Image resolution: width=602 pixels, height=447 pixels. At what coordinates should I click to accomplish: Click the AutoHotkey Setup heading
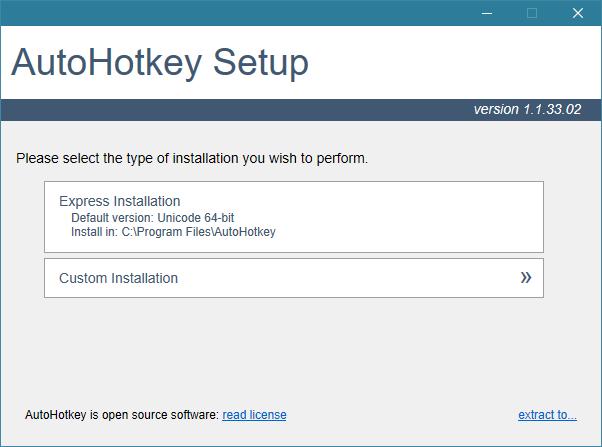[x=160, y=64]
